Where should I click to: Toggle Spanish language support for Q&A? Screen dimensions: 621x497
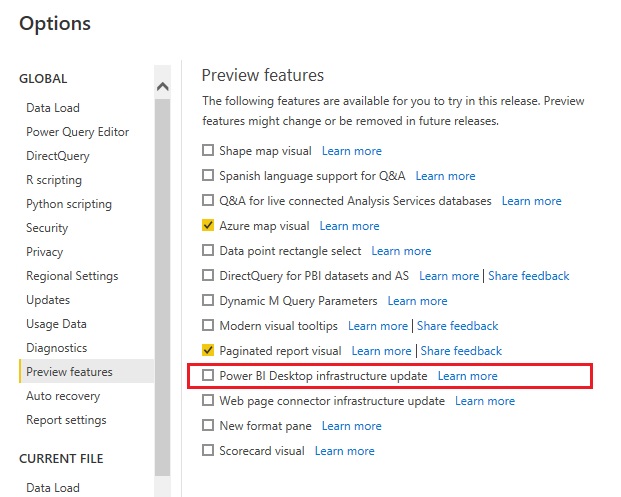click(x=208, y=175)
